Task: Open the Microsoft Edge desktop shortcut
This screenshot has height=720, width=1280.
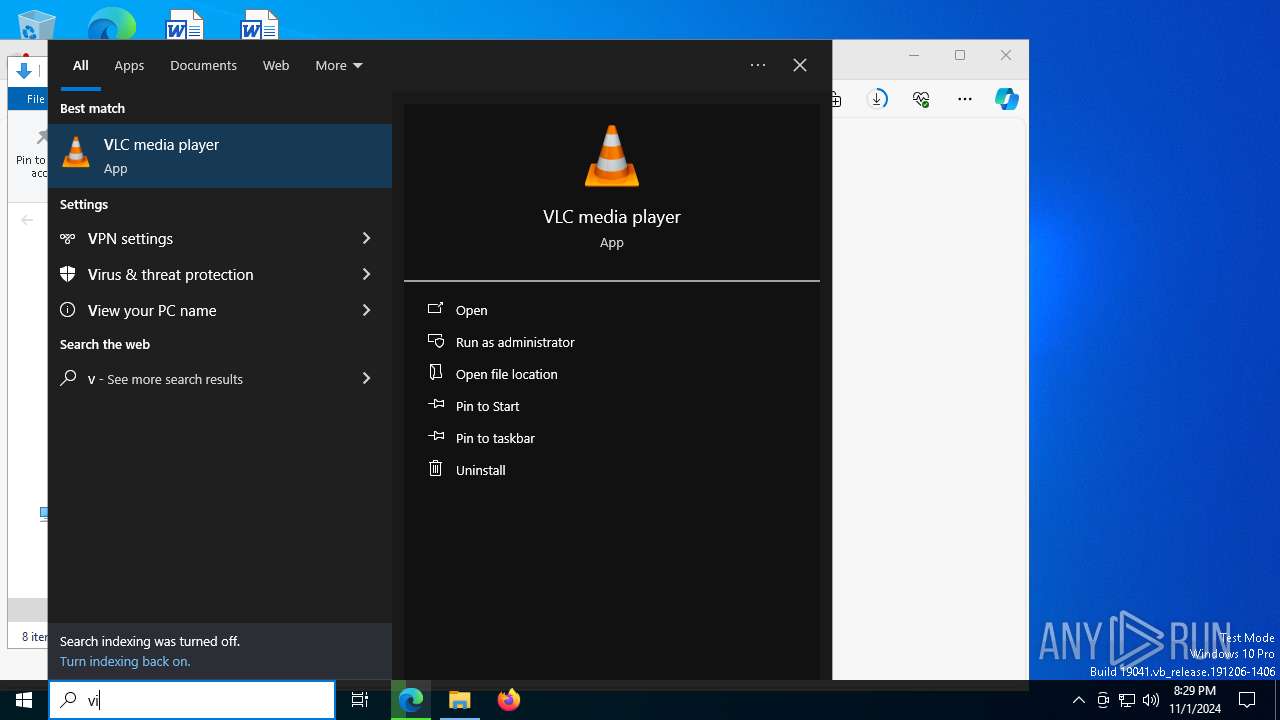Action: point(111,24)
